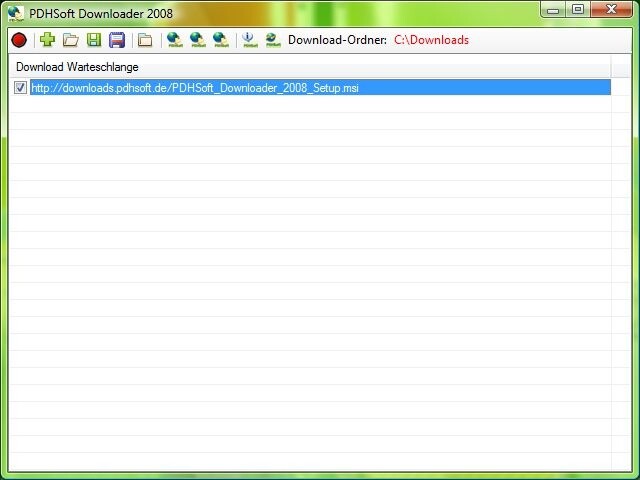Add a new download with green plus
This screenshot has width=640, height=480.
pos(47,40)
